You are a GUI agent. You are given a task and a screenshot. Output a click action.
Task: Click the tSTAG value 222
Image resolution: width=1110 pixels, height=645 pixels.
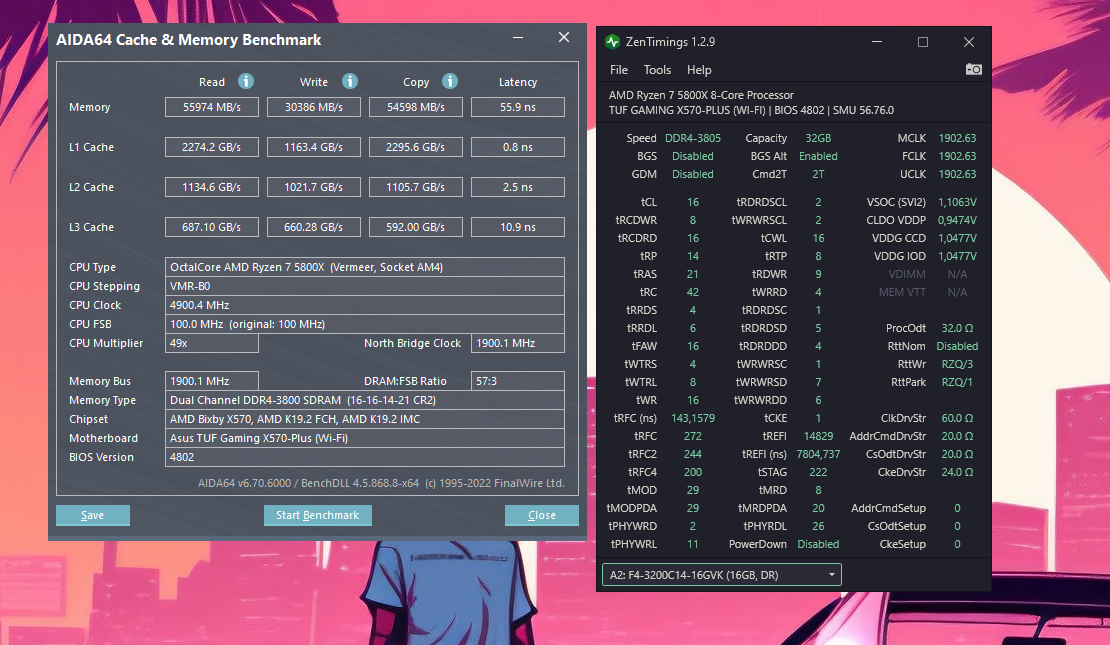(818, 472)
